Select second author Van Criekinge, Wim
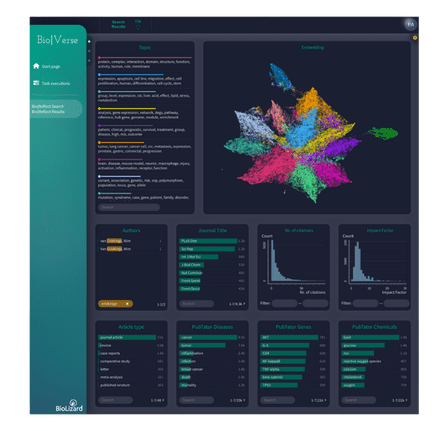This screenshot has height=431, width=446. (131, 249)
